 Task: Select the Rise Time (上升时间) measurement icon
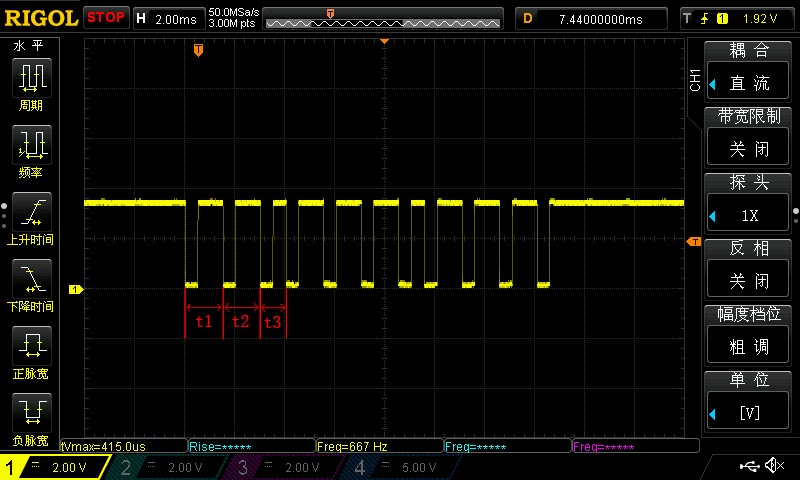click(31, 212)
